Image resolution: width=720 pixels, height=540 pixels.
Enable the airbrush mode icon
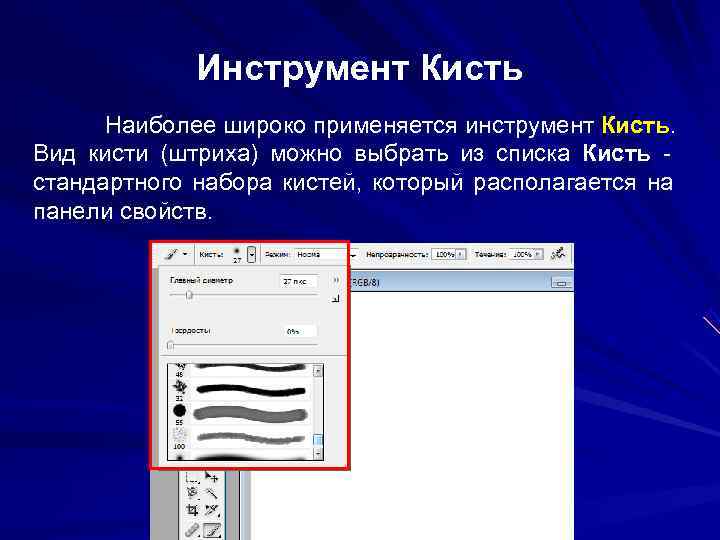pyautogui.click(x=558, y=254)
